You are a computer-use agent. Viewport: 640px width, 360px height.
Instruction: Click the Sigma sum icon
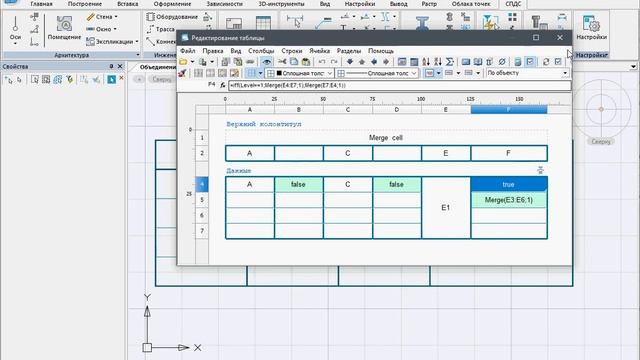pos(449,62)
